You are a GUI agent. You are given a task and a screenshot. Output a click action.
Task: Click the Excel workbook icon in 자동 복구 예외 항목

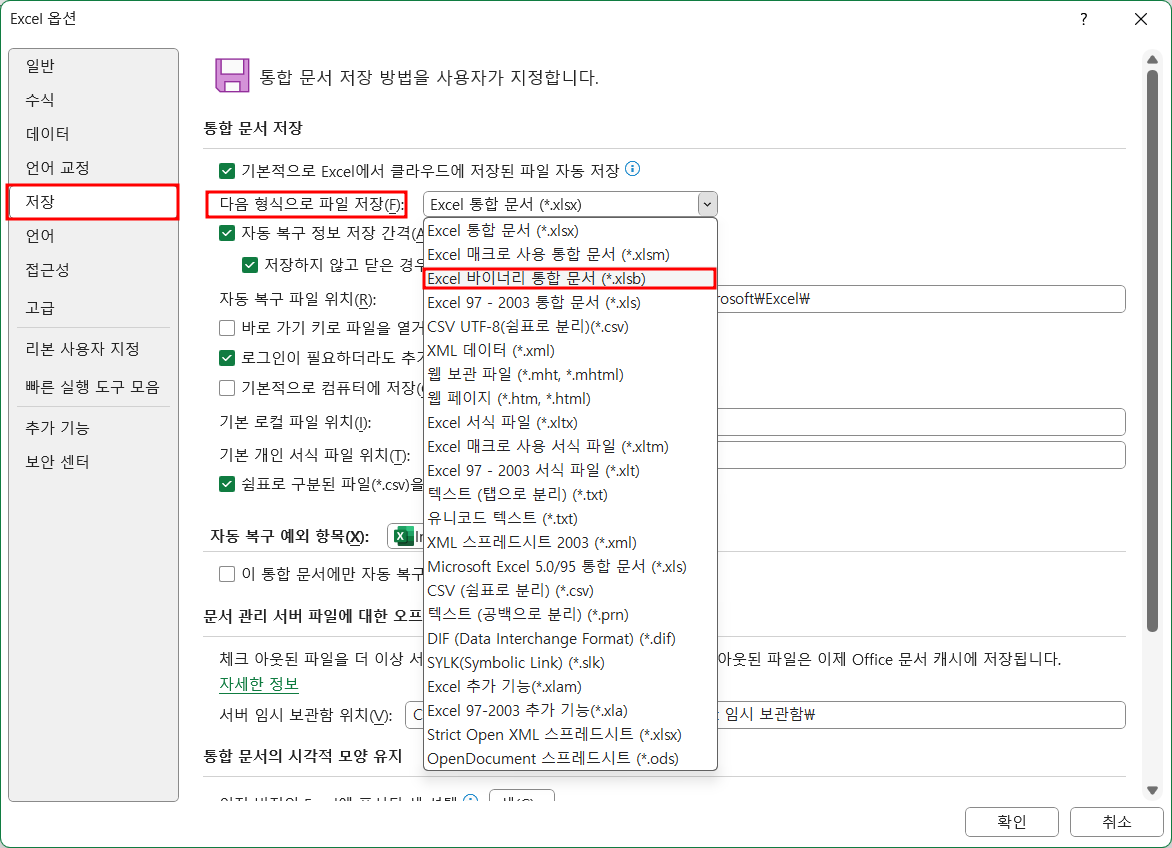coord(404,536)
